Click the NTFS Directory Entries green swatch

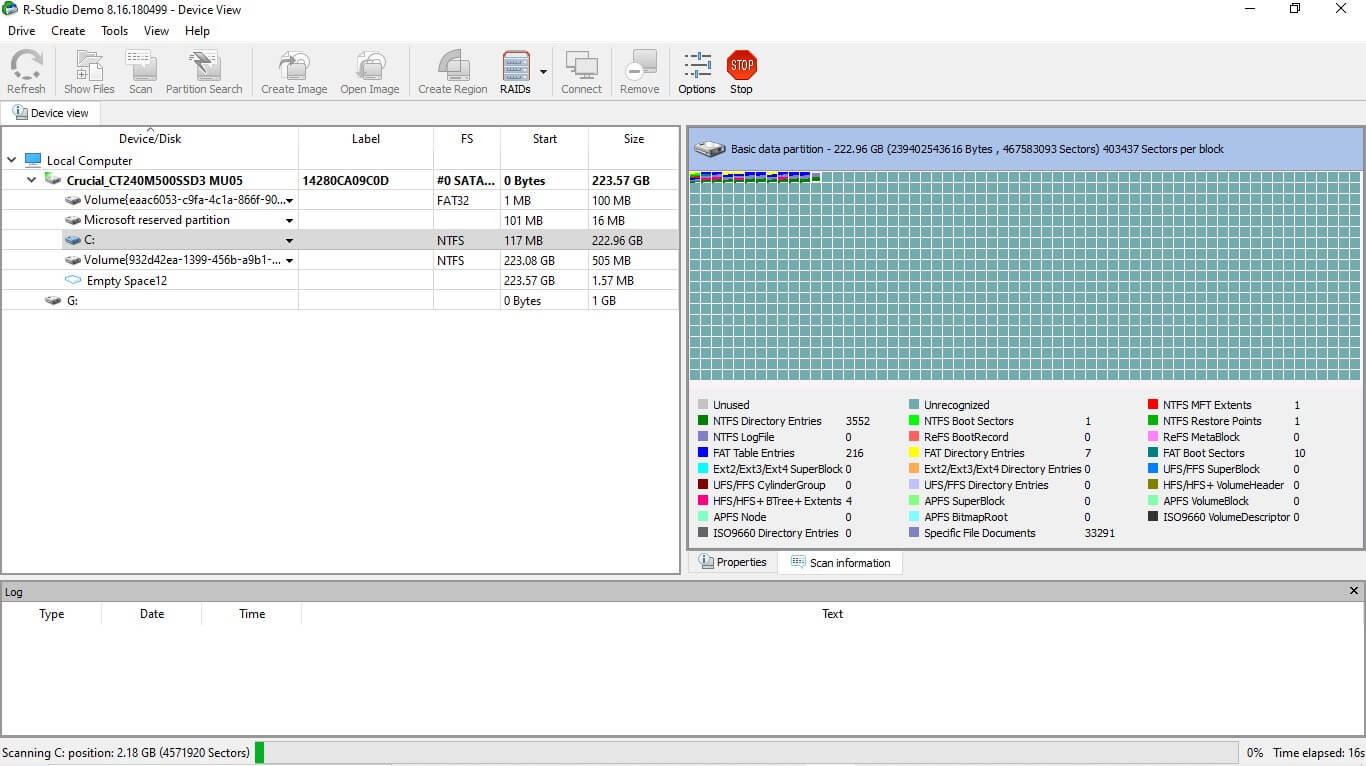pos(703,421)
